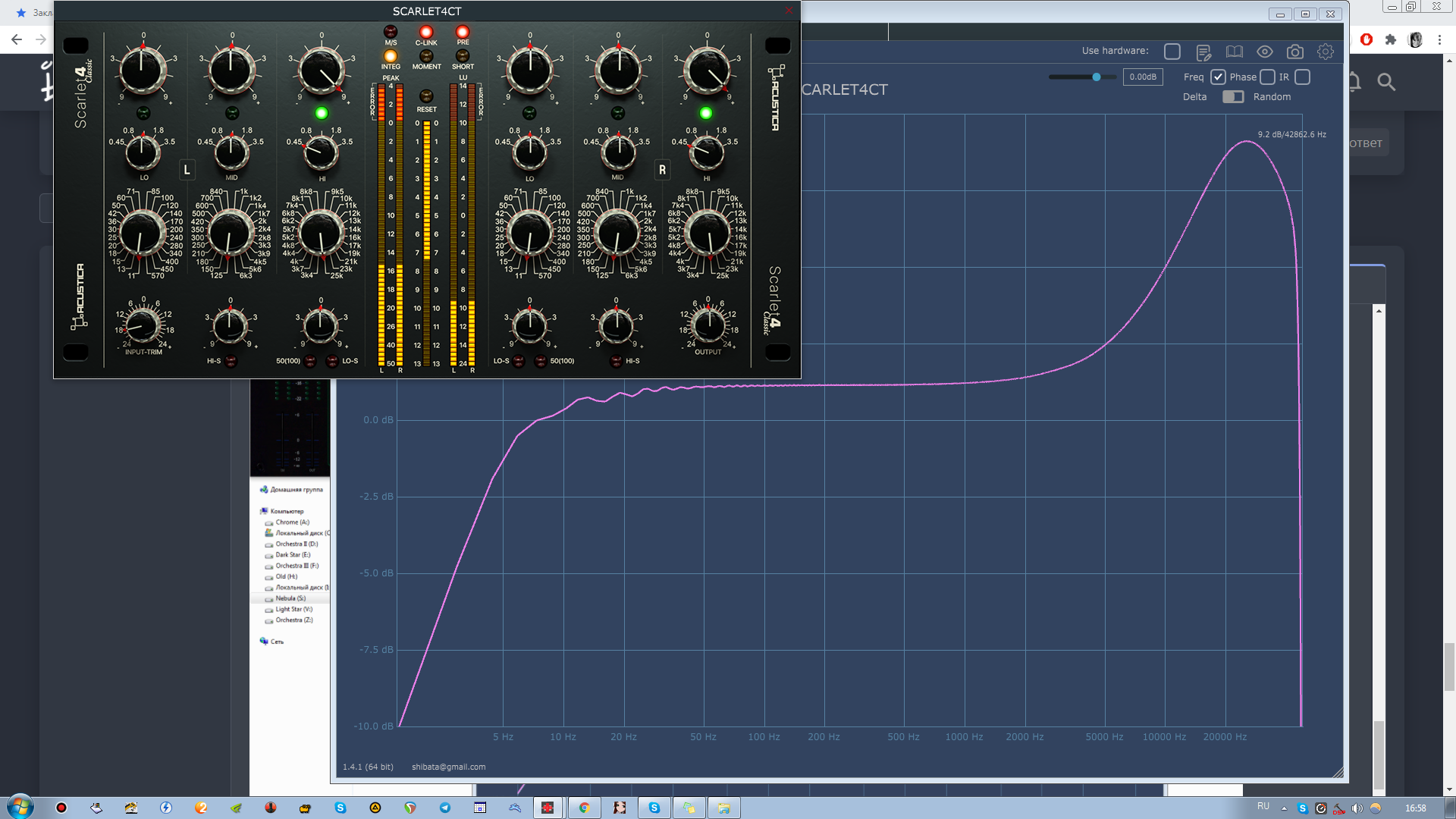Open Chrome from the taskbar
This screenshot has width=1456, height=819.
(584, 808)
